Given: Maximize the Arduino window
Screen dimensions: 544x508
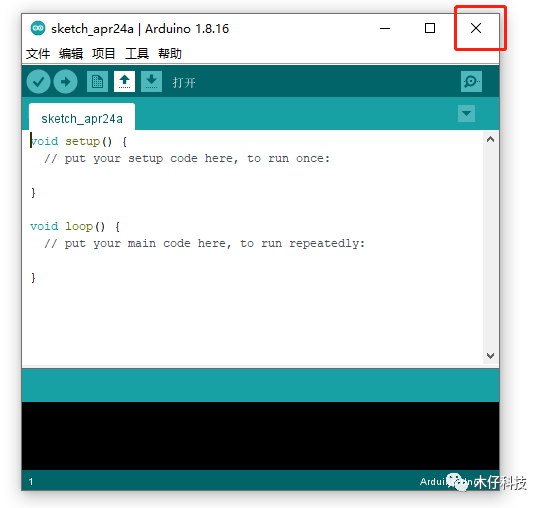Looking at the screenshot, I should [430, 28].
